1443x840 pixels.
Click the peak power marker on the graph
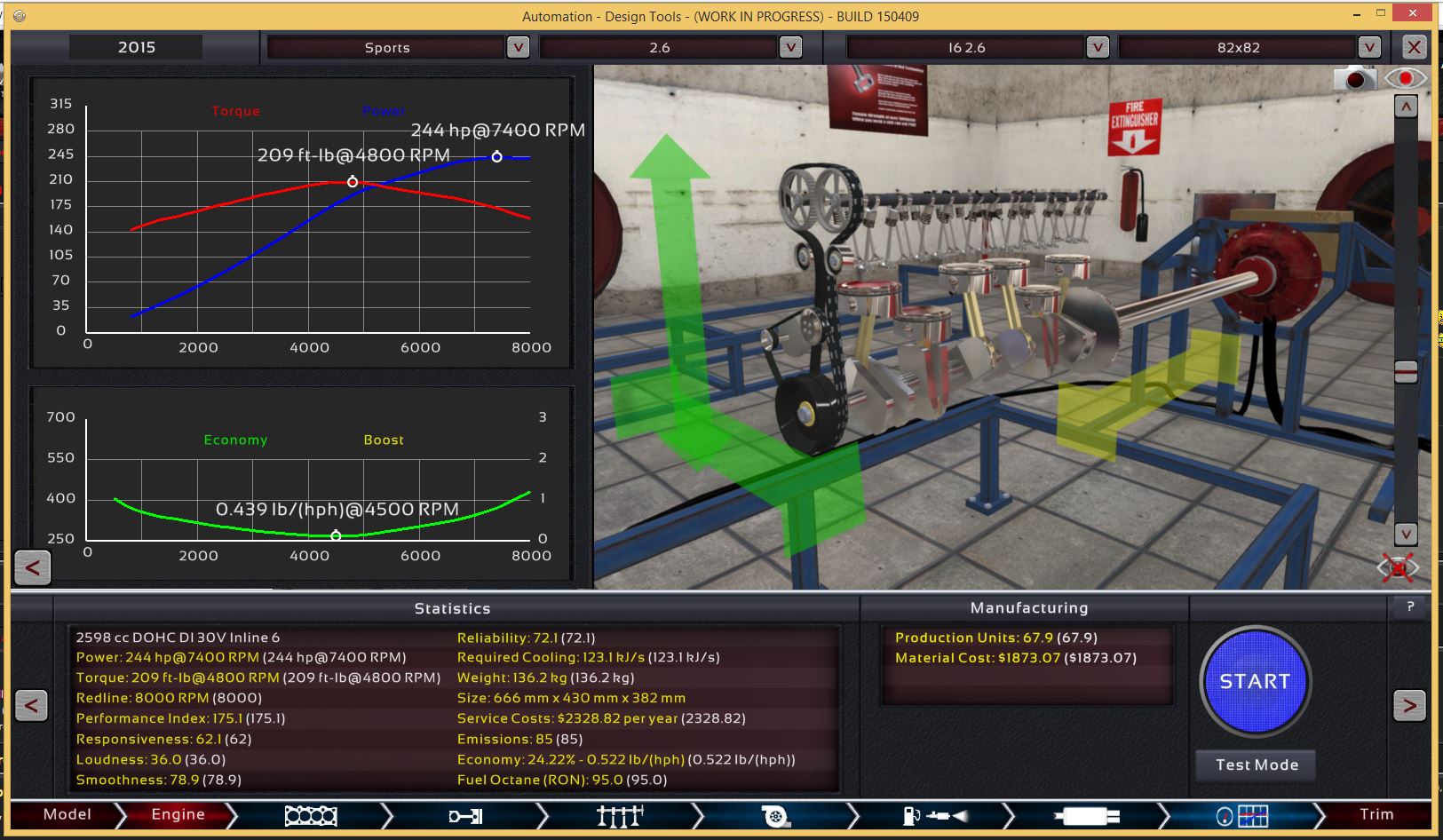pyautogui.click(x=496, y=157)
